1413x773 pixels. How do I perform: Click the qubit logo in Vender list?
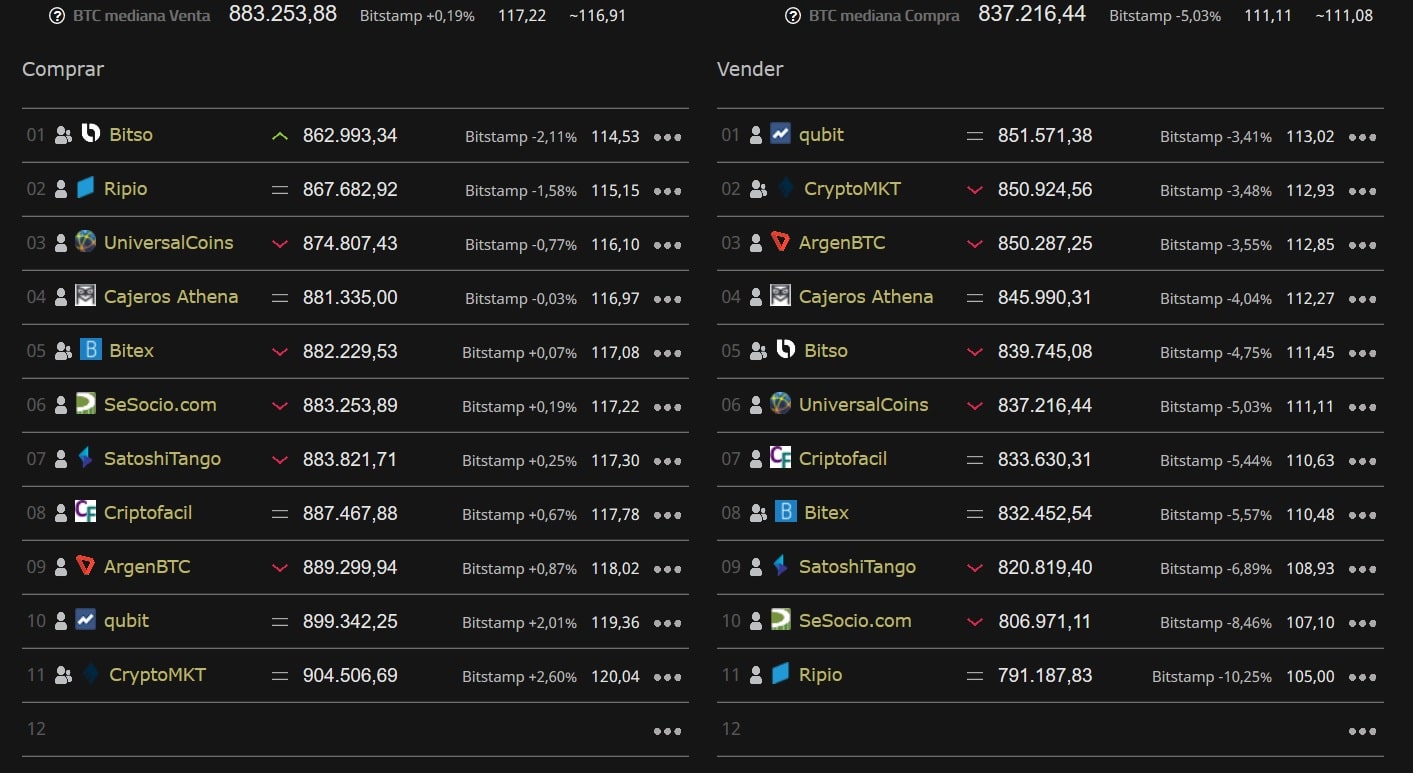(x=780, y=133)
